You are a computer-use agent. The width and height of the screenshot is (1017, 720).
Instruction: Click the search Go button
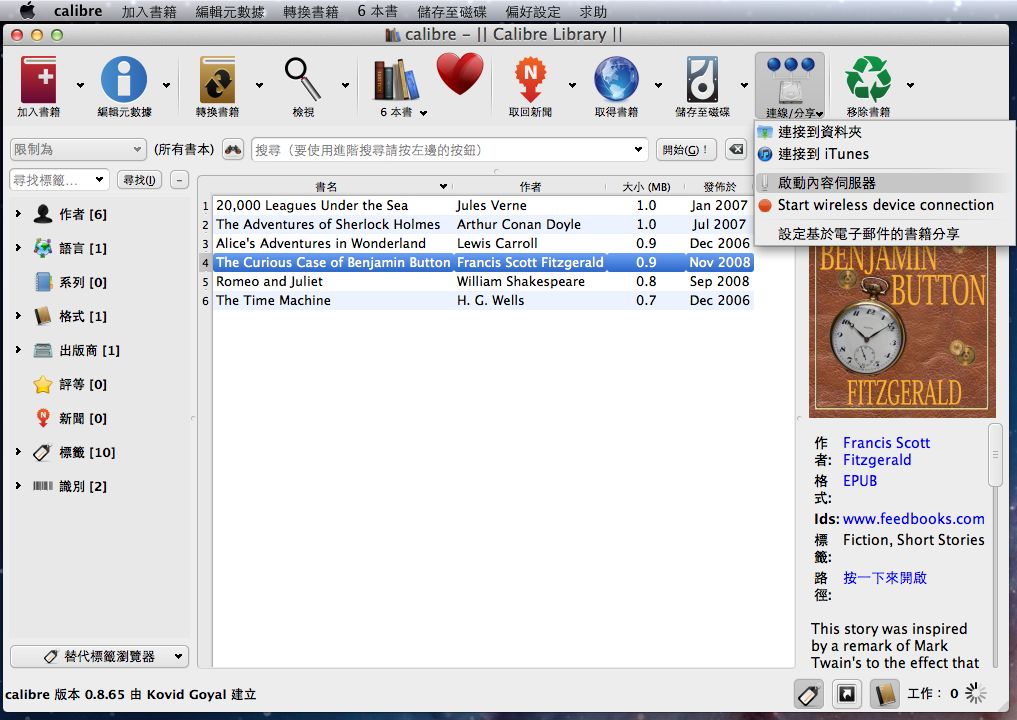pyautogui.click(x=686, y=150)
